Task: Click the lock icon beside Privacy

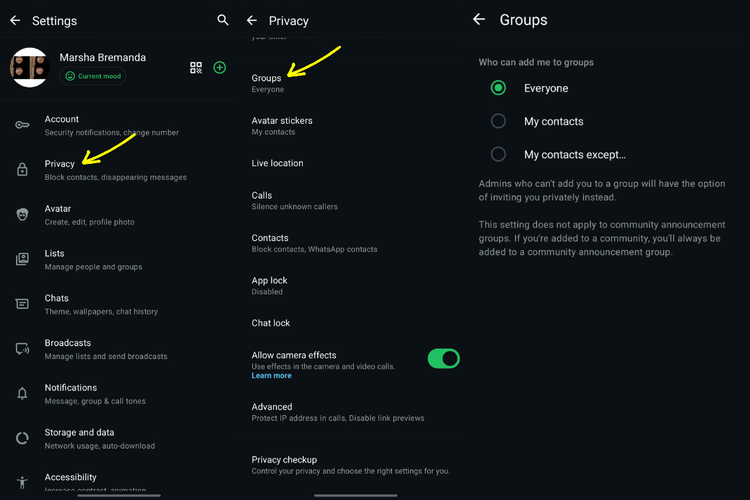Action: pos(22,169)
